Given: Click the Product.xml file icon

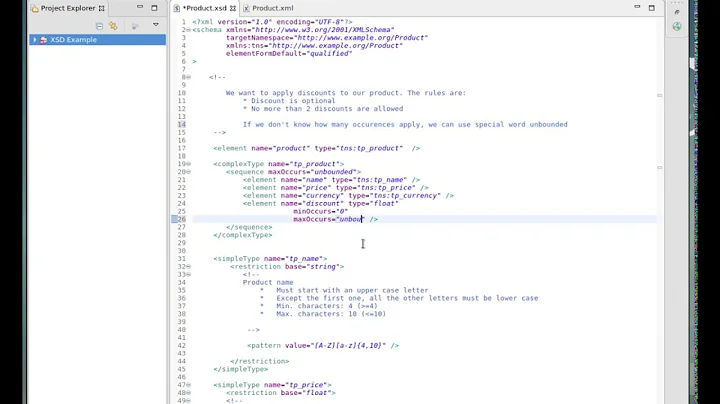Looking at the screenshot, I should pos(246,8).
